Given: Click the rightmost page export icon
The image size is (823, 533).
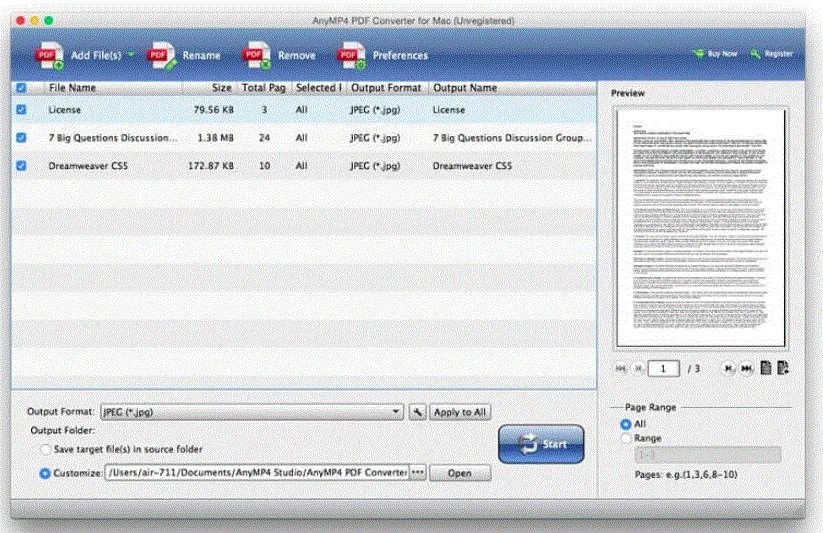Looking at the screenshot, I should (783, 368).
